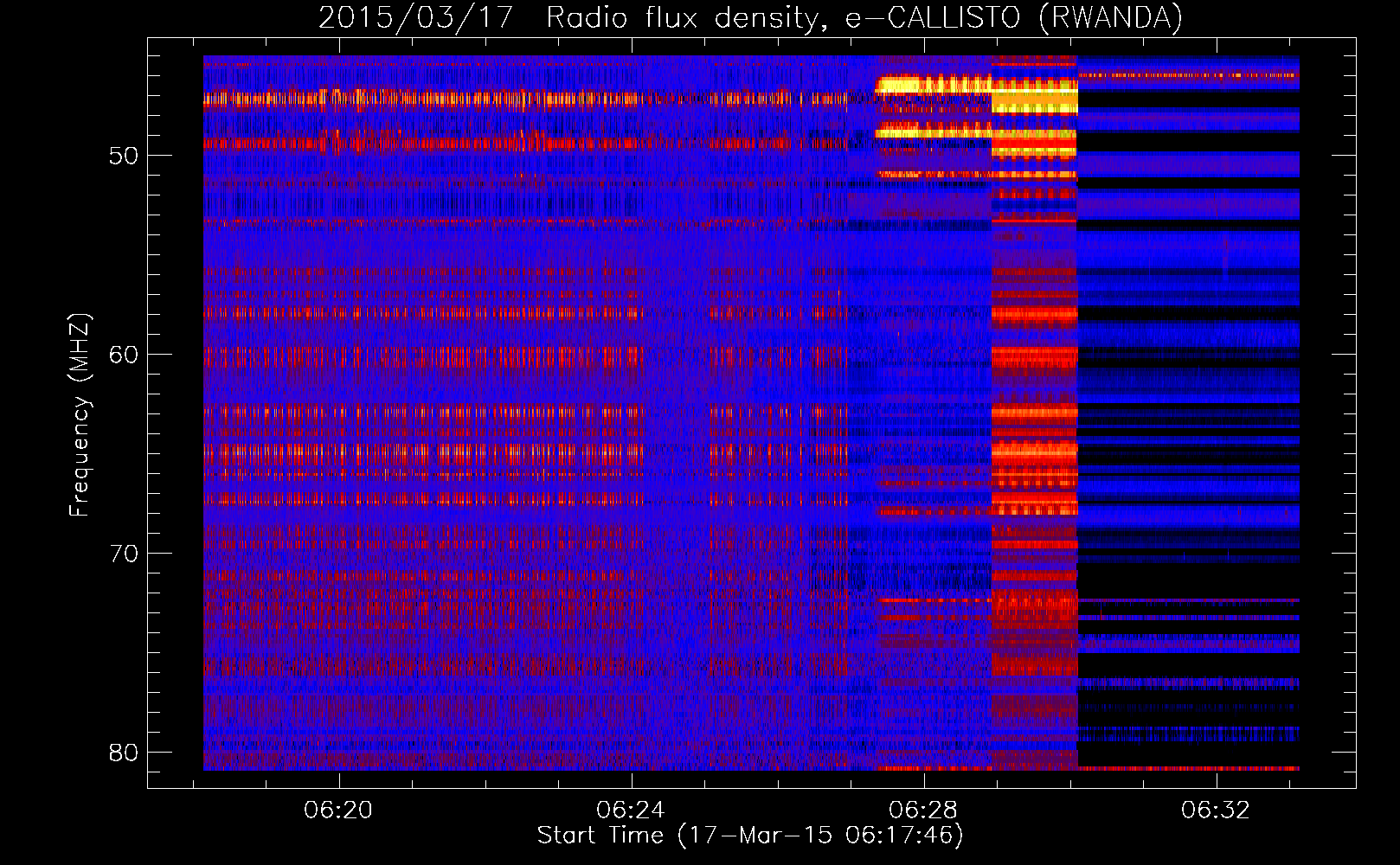This screenshot has width=1400, height=865.
Task: Click the 50 frequency tick label
Action: [124, 157]
